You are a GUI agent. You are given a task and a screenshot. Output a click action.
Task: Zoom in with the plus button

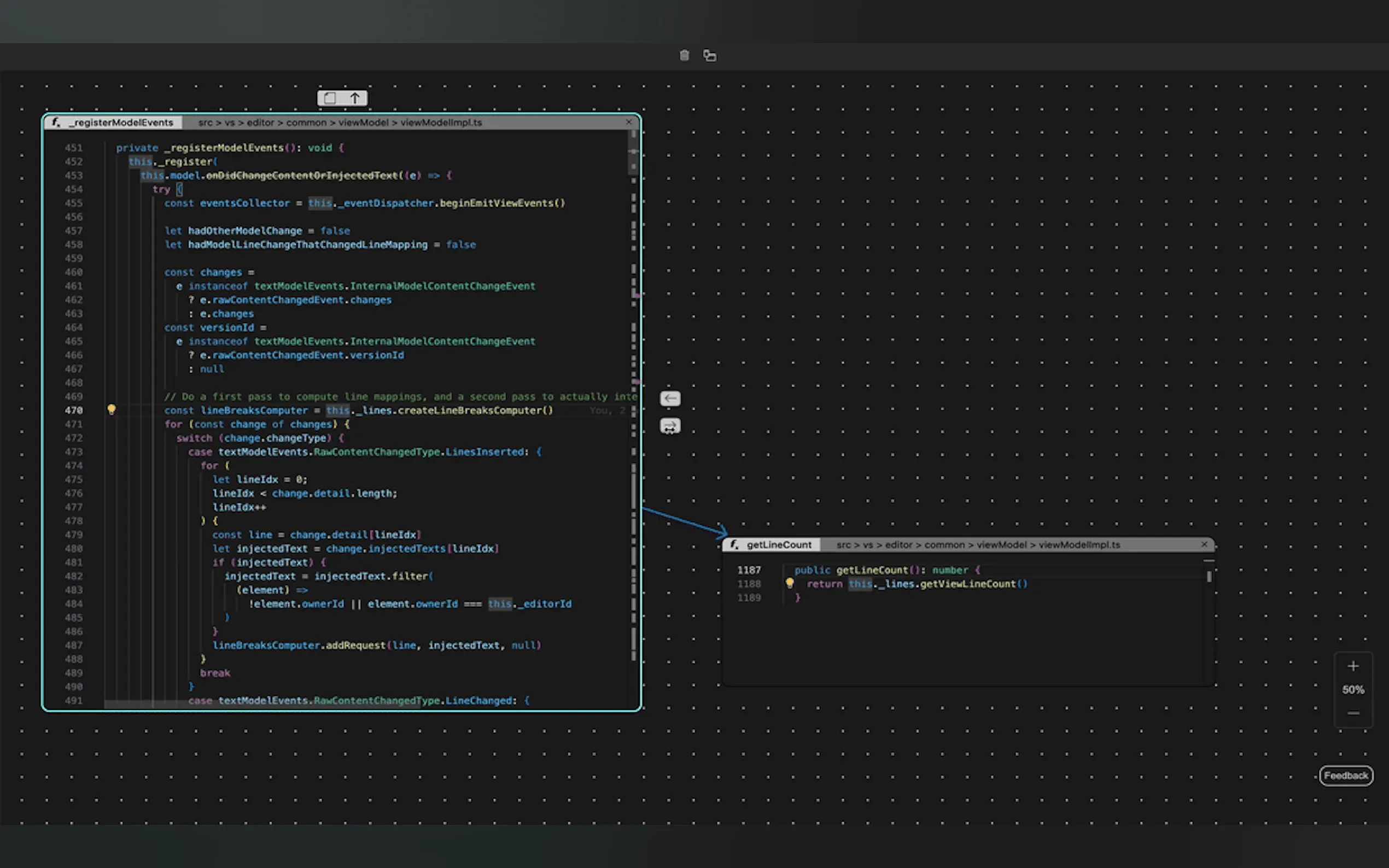tap(1353, 666)
